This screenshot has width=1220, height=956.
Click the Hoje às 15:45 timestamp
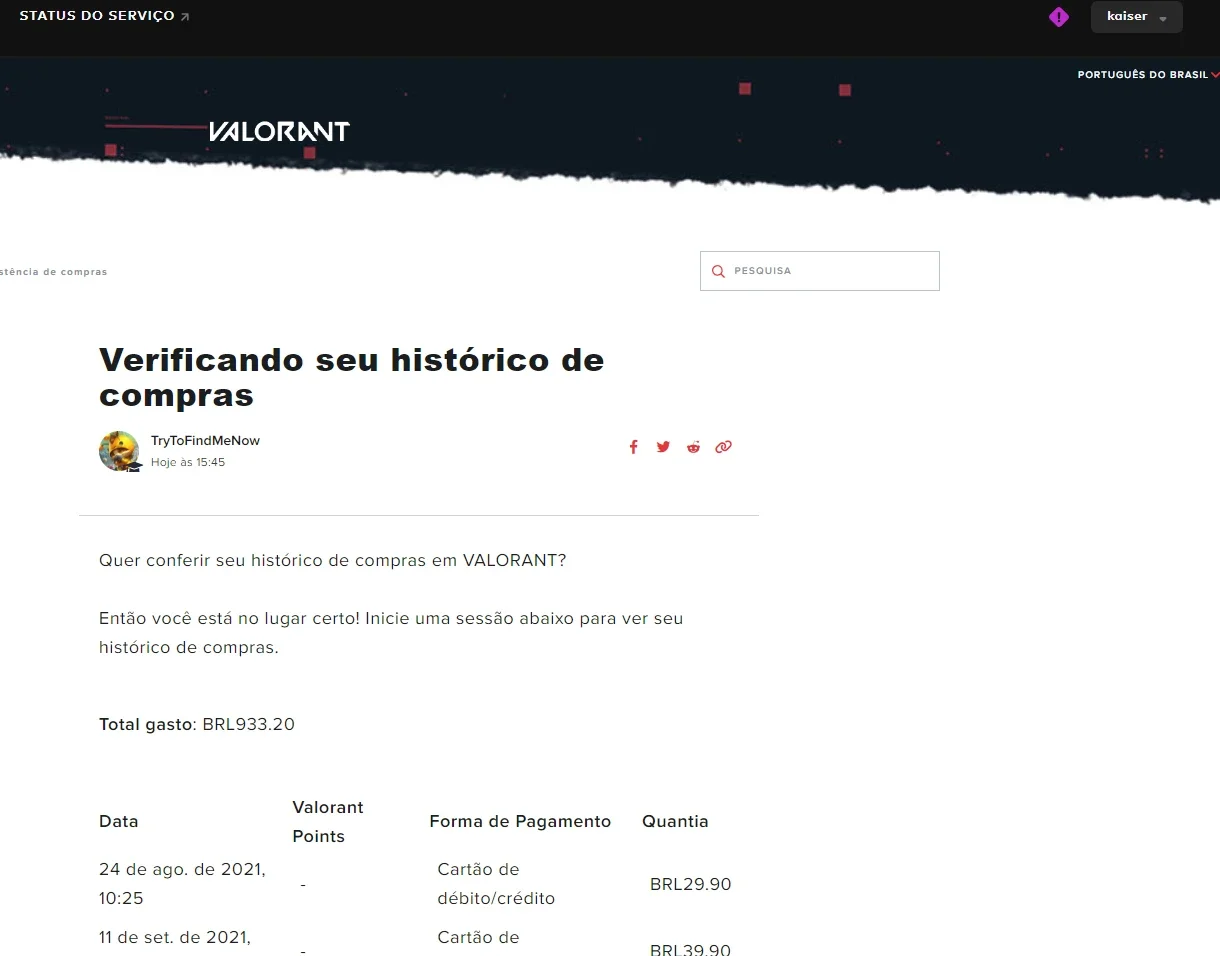188,463
